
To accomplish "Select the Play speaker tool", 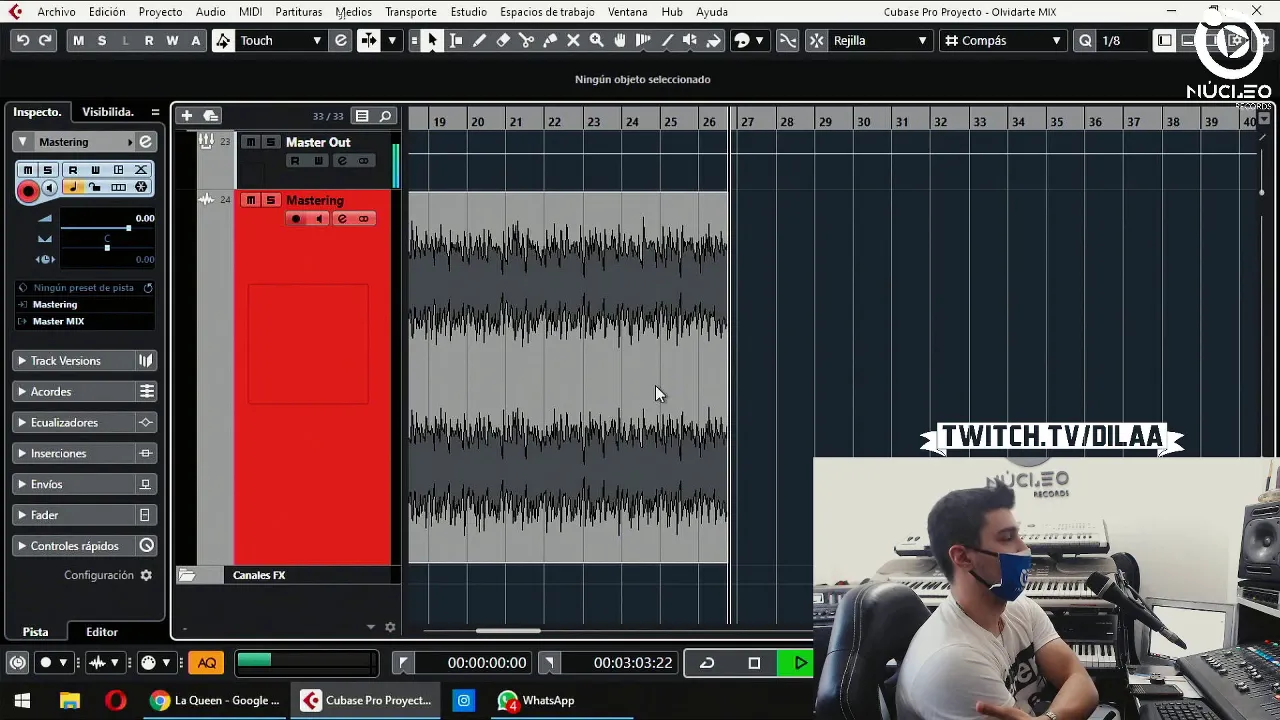I will [690, 40].
